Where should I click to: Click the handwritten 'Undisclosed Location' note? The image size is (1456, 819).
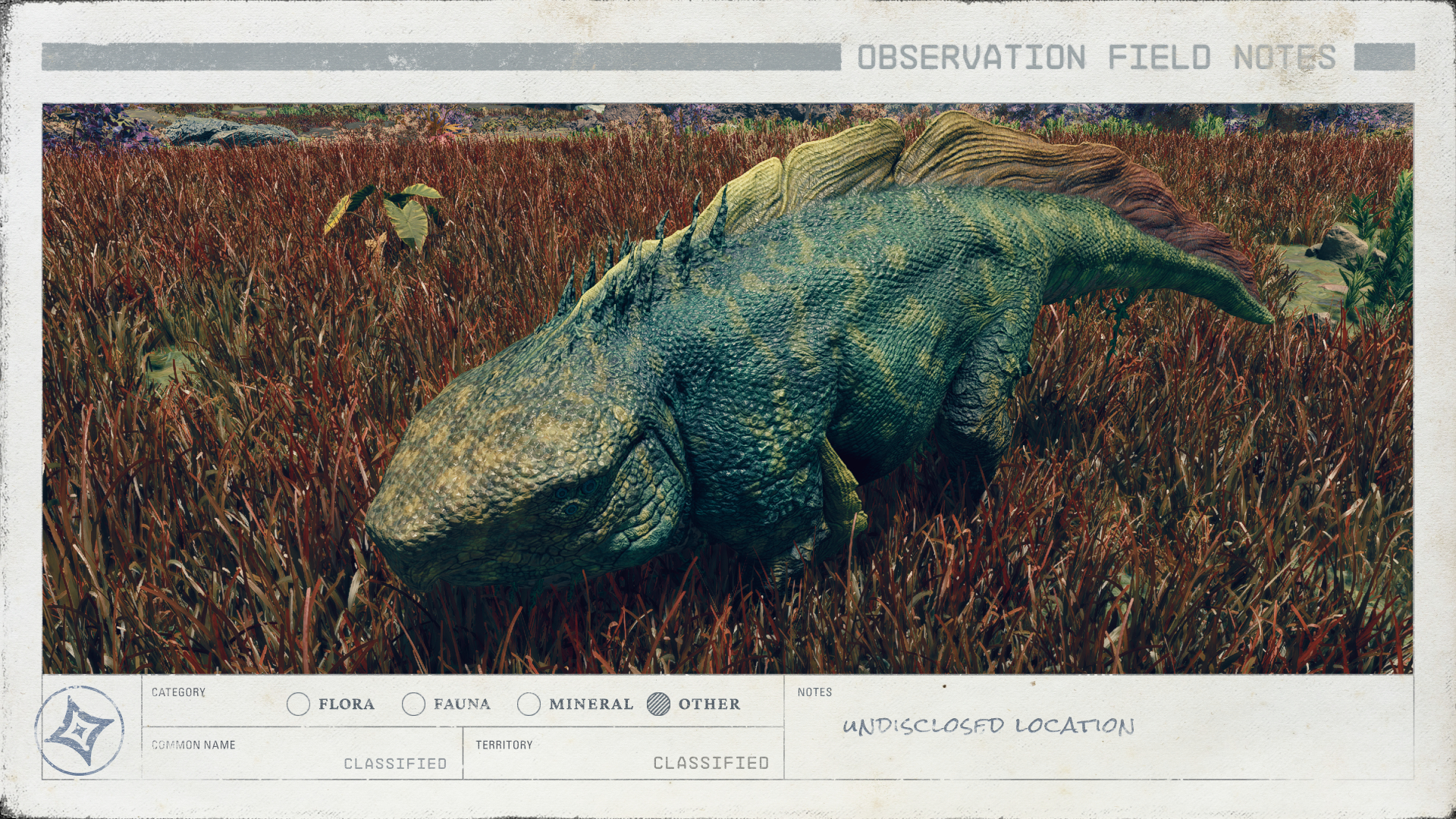pos(988,726)
